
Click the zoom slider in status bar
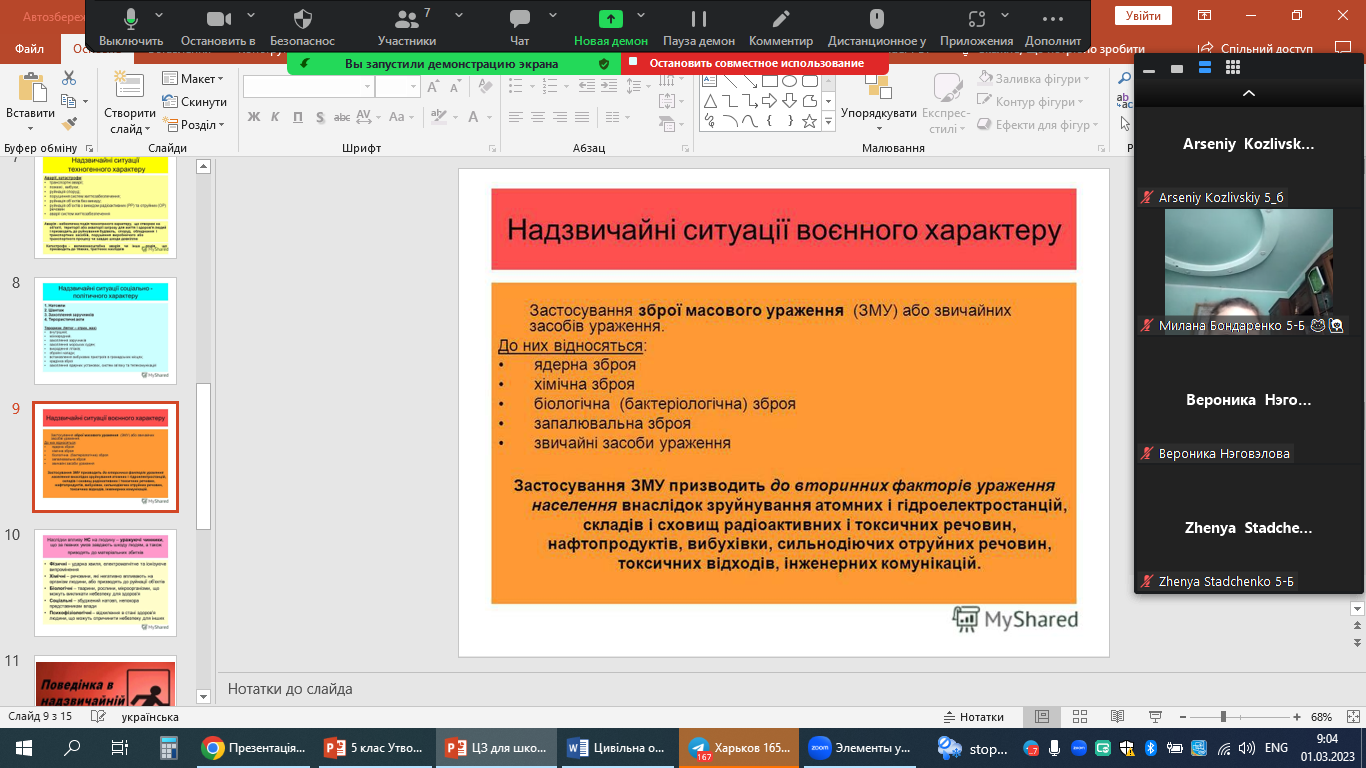tap(1223, 717)
